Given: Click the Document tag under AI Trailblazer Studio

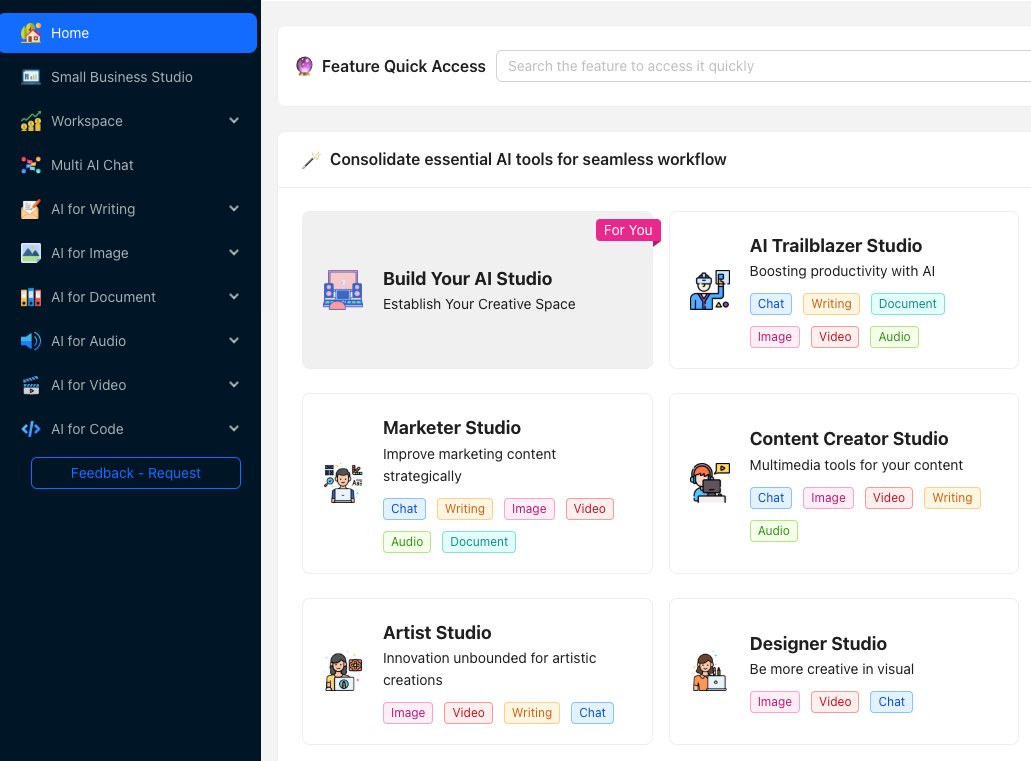Looking at the screenshot, I should [907, 304].
